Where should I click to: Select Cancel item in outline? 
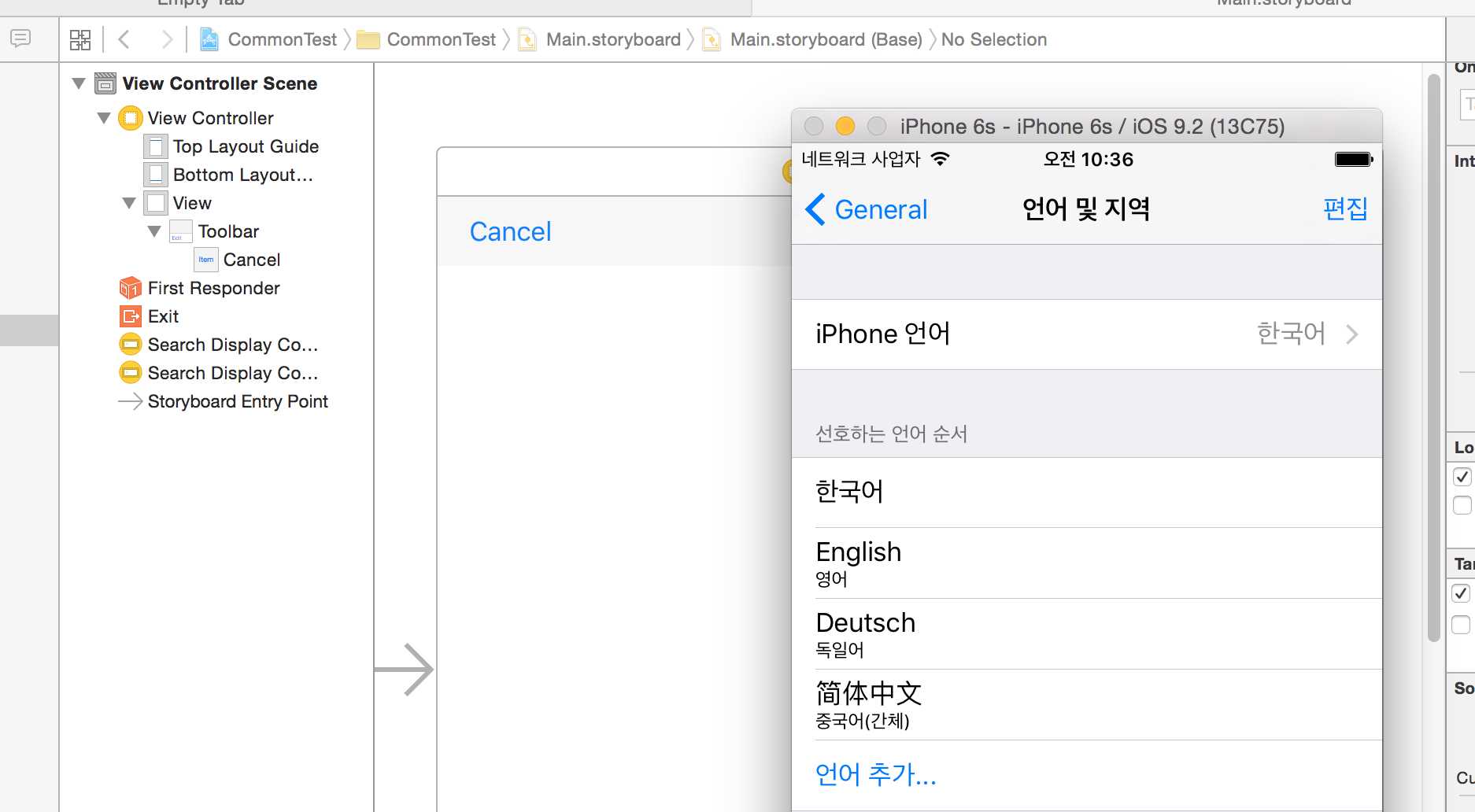(252, 260)
